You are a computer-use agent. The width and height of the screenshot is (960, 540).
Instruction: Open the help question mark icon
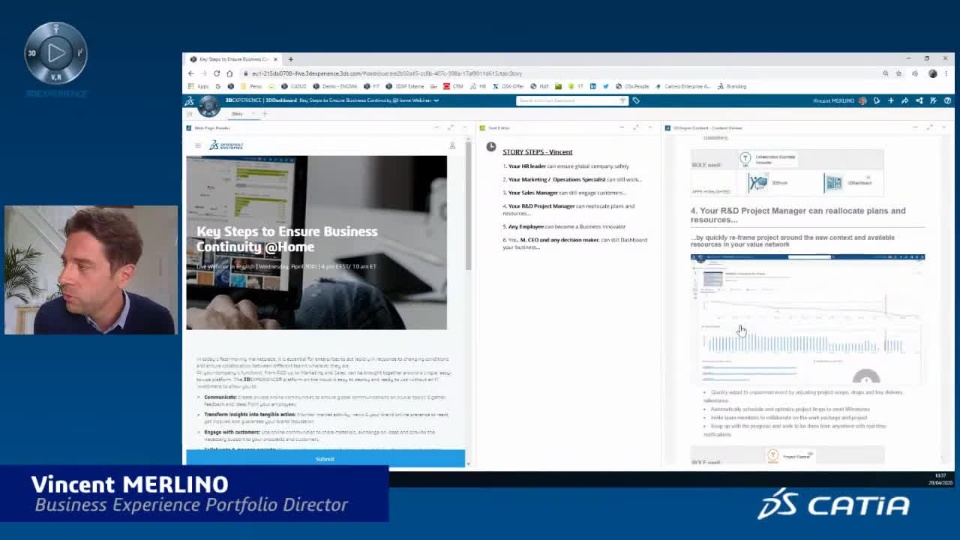[x=947, y=100]
